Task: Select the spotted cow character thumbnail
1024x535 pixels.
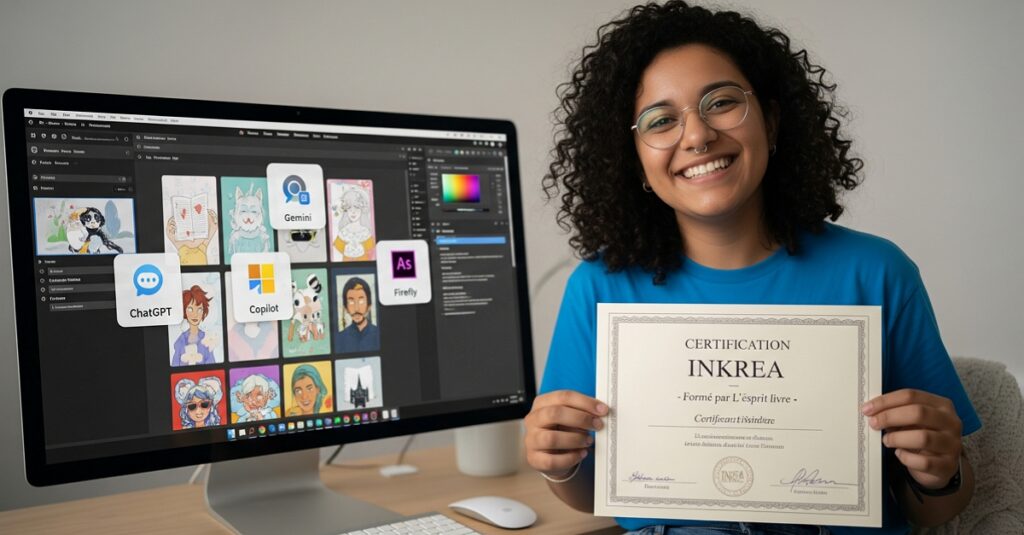Action: pos(306,314)
